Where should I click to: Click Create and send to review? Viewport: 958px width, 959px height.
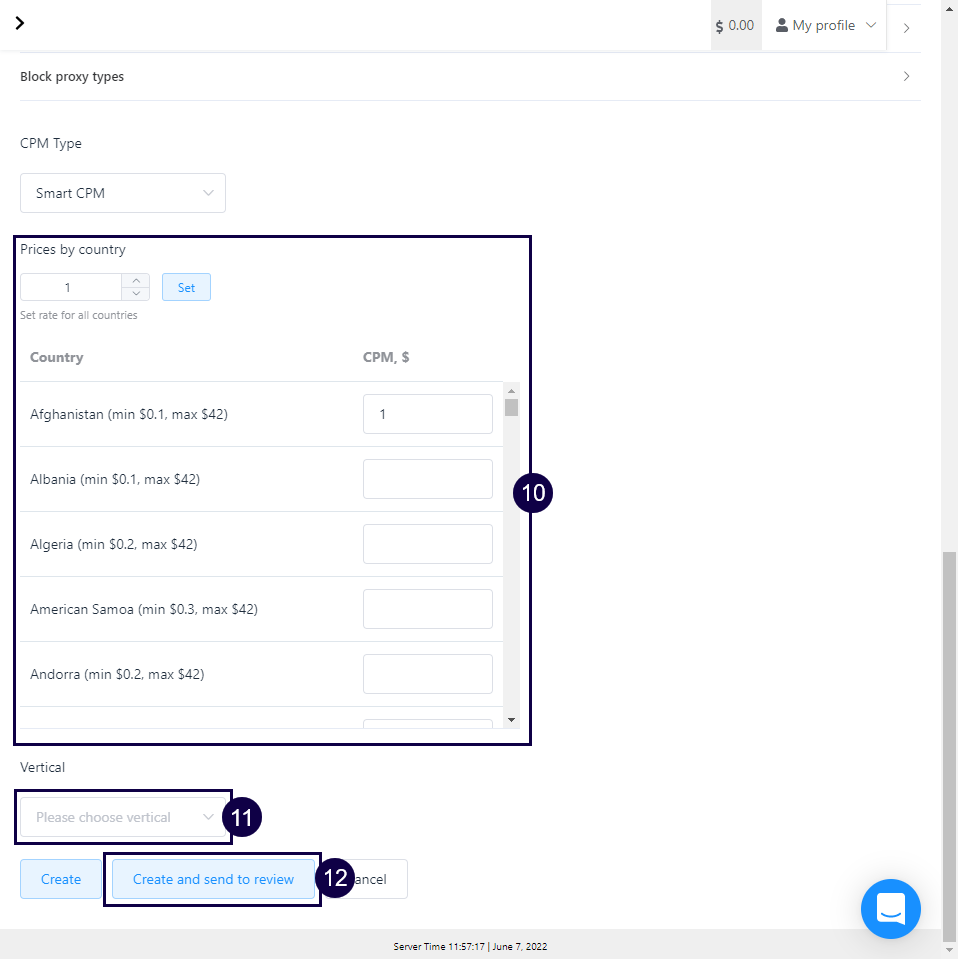pyautogui.click(x=213, y=879)
